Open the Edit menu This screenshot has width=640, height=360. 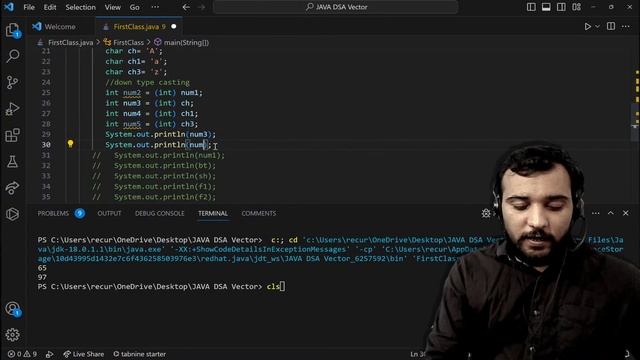click(x=50, y=7)
